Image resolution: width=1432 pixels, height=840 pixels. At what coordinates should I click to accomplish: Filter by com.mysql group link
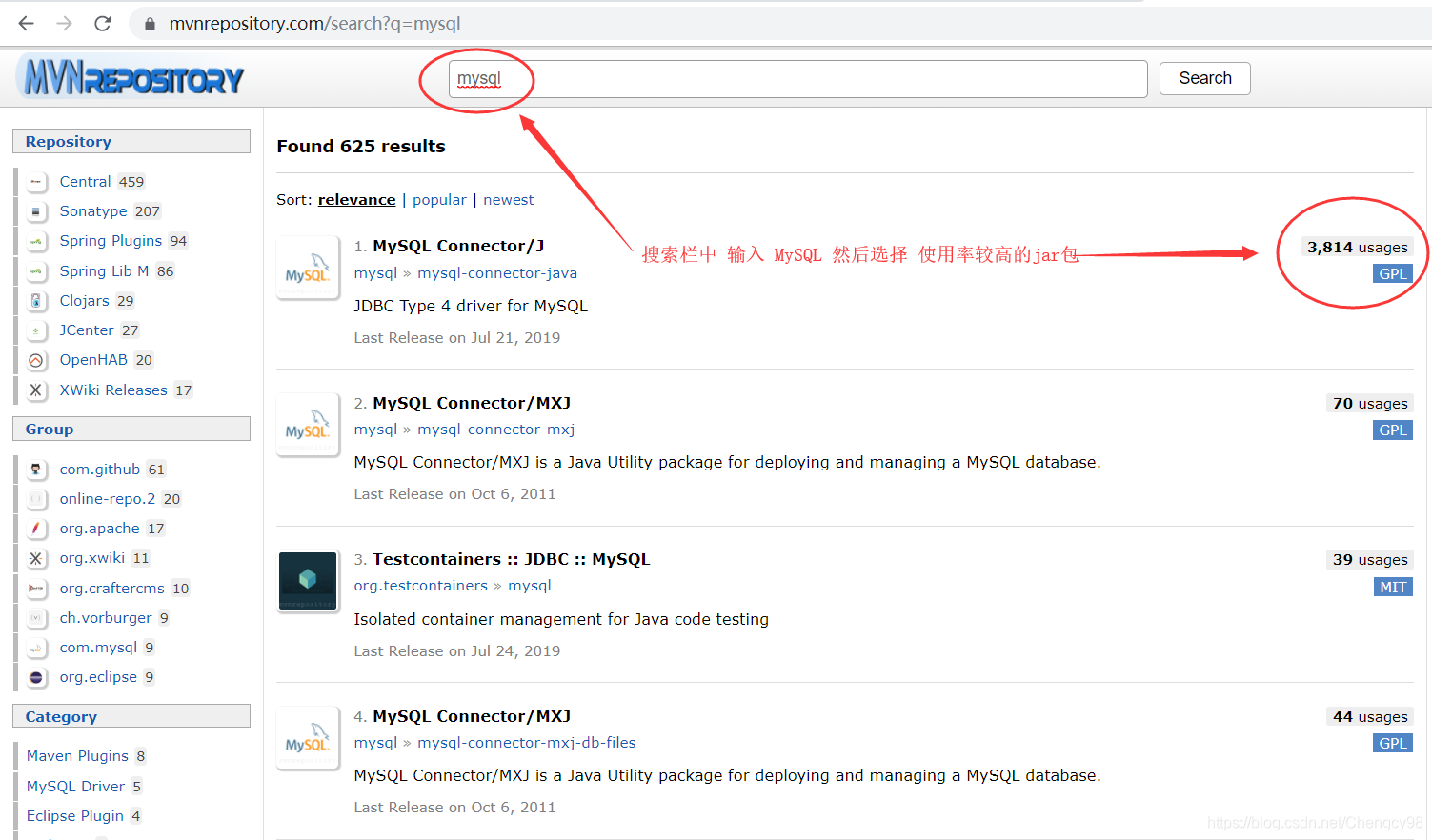98,648
